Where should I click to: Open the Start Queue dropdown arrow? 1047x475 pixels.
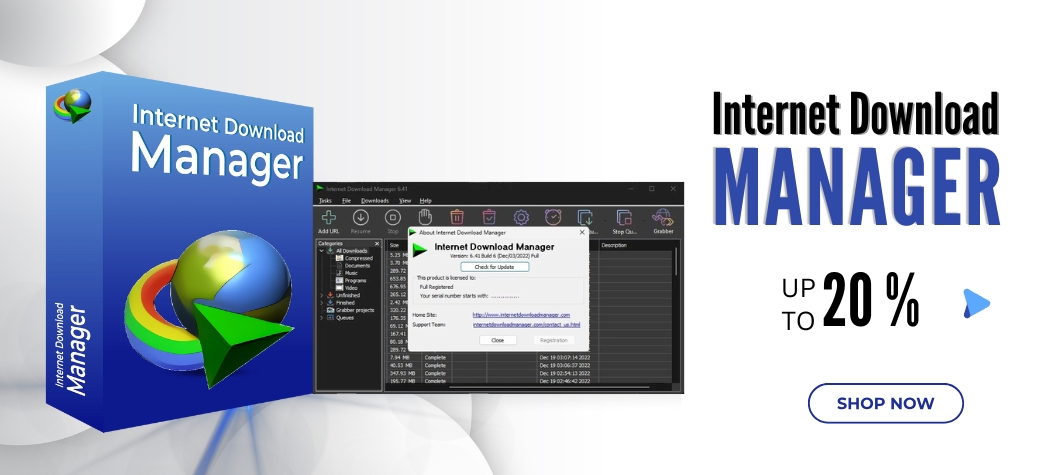605,219
